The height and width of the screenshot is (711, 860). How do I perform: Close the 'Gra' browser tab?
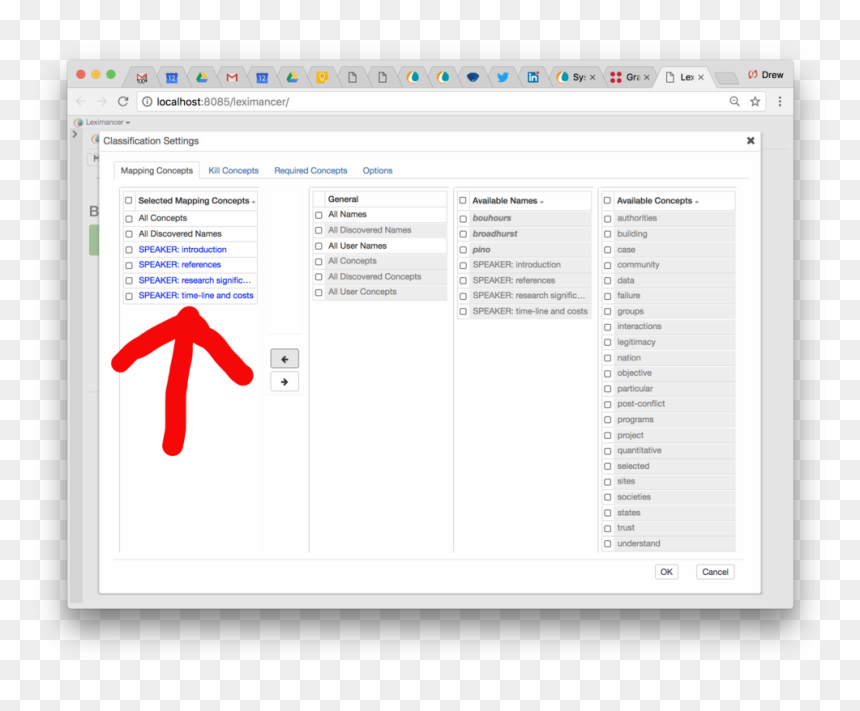point(647,77)
